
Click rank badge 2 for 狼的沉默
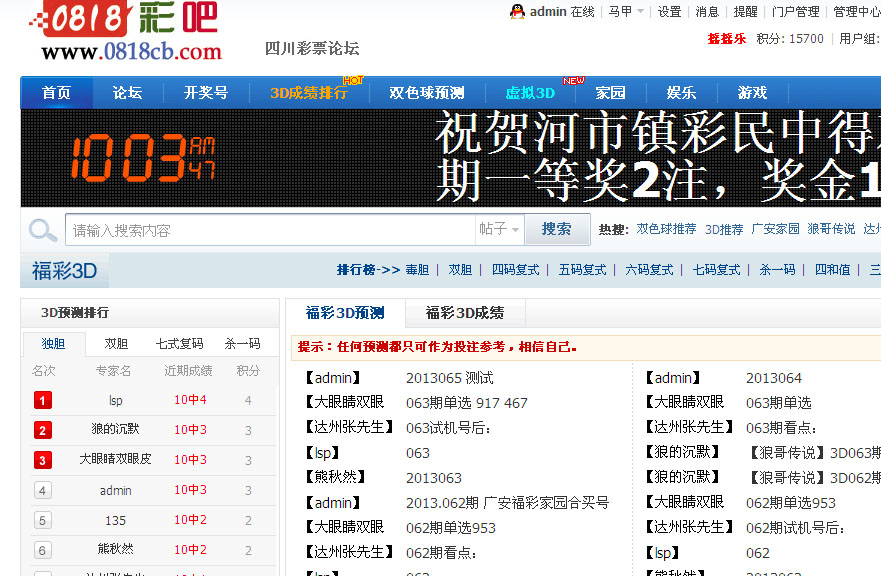click(43, 430)
